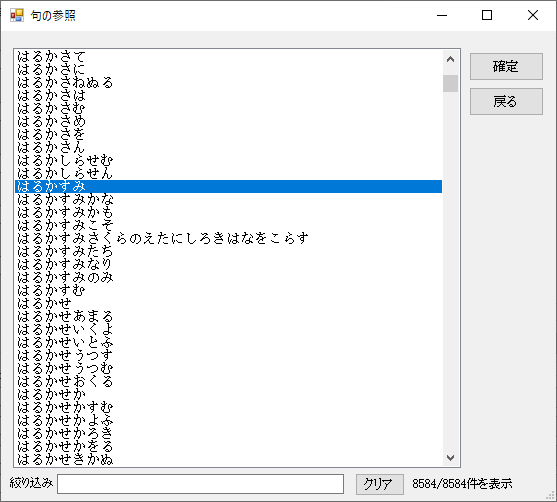Screen dimensions: 557x502
Task: Click the 戻る back button
Action: click(506, 102)
